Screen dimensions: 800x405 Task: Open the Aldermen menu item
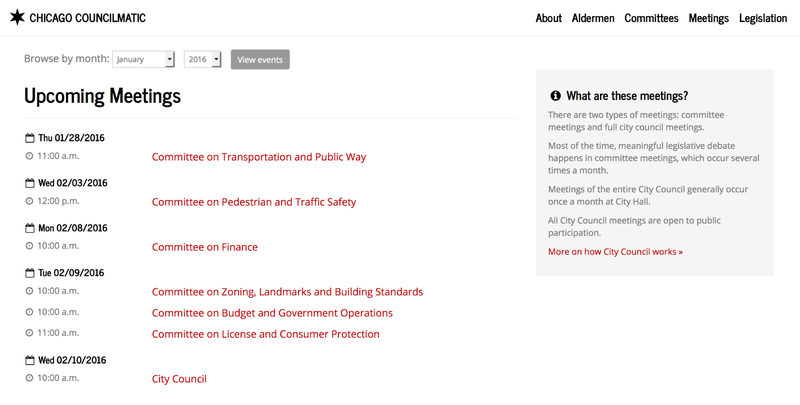593,18
